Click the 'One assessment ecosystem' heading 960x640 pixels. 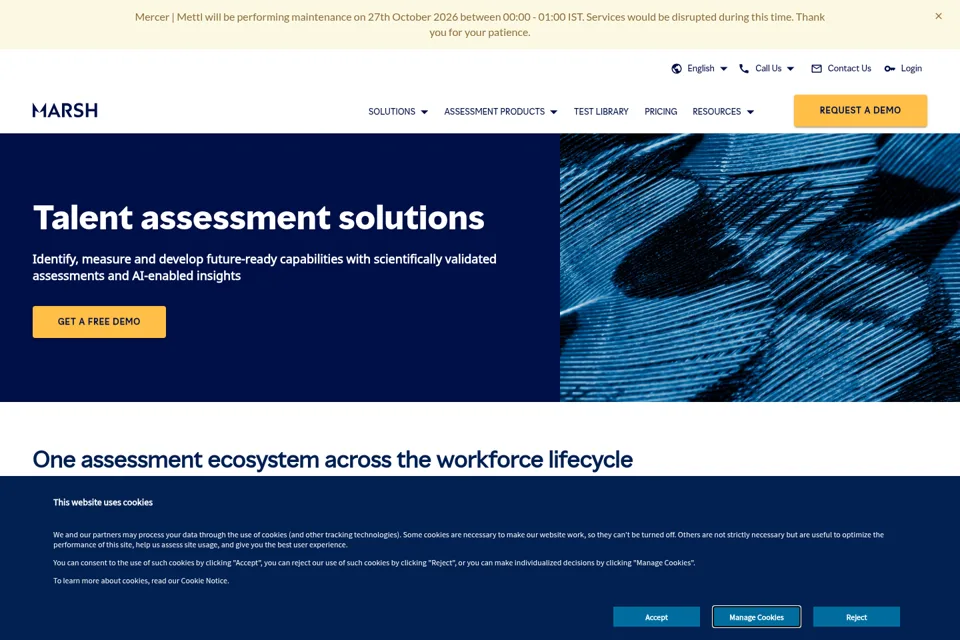pos(332,459)
